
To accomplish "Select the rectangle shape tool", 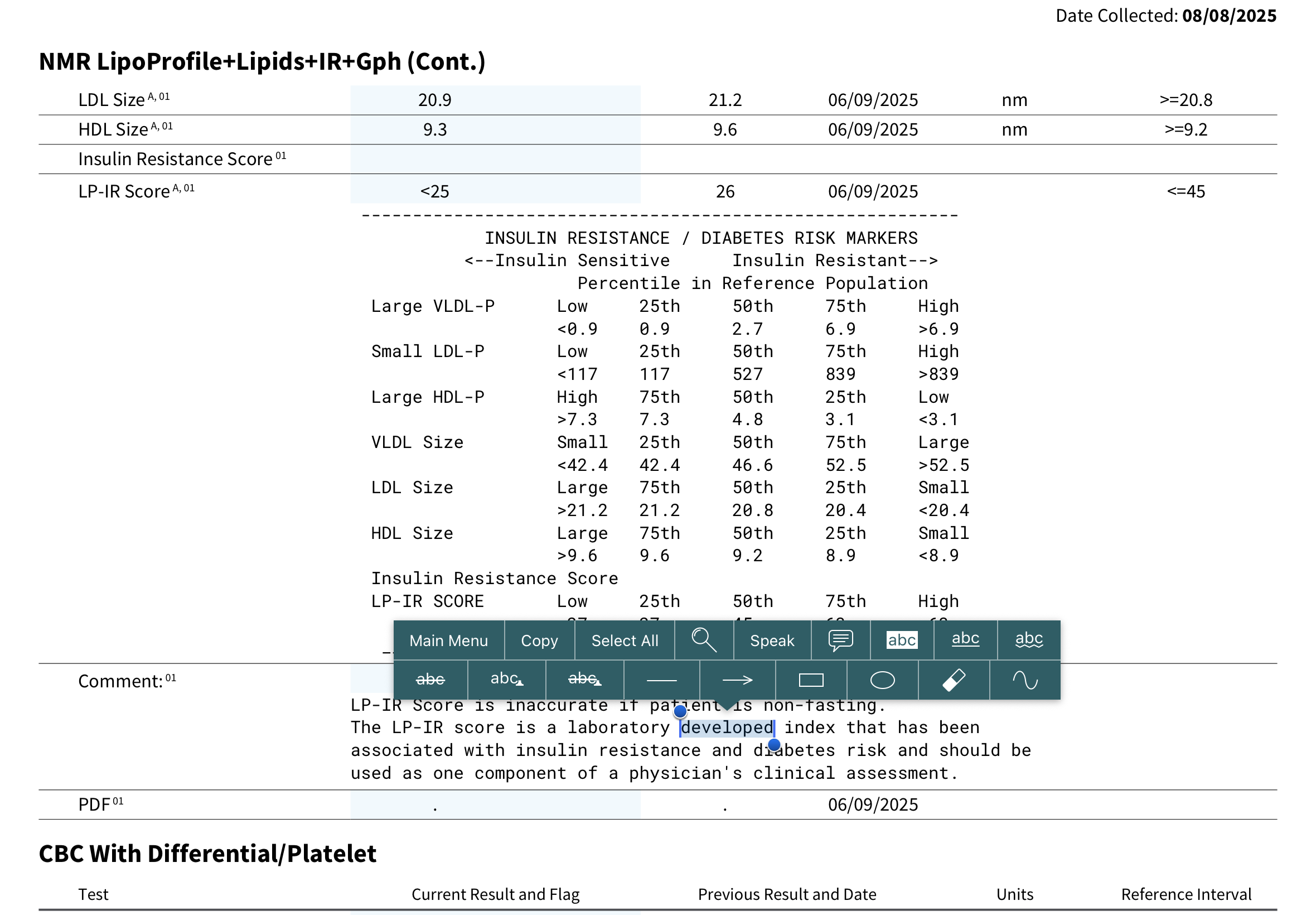I will 811,680.
